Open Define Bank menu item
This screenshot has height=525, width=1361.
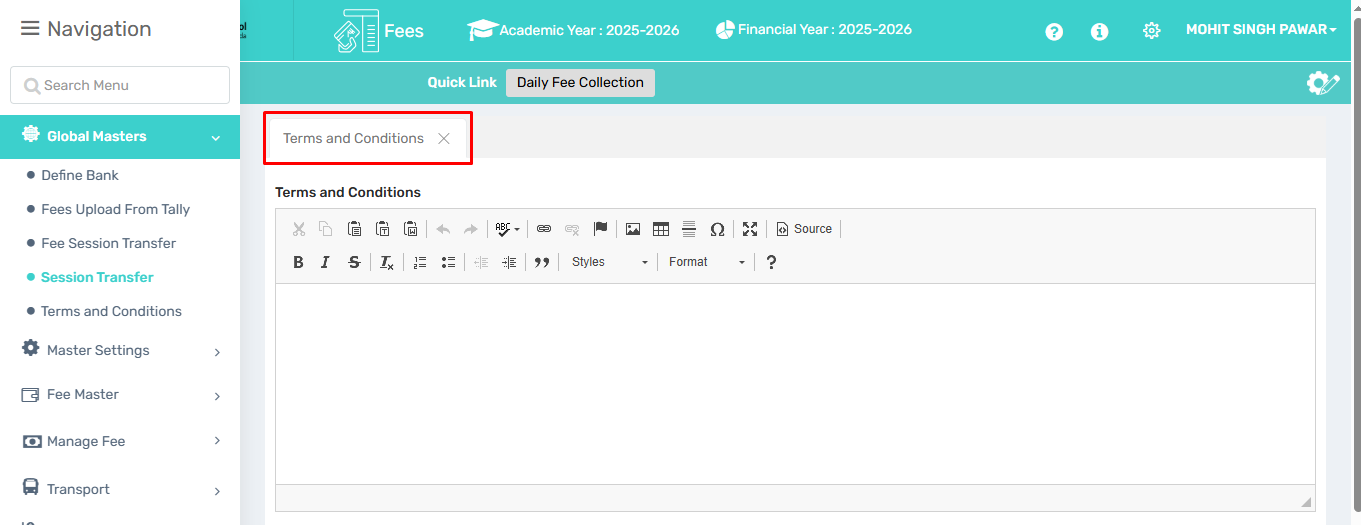[x=80, y=175]
